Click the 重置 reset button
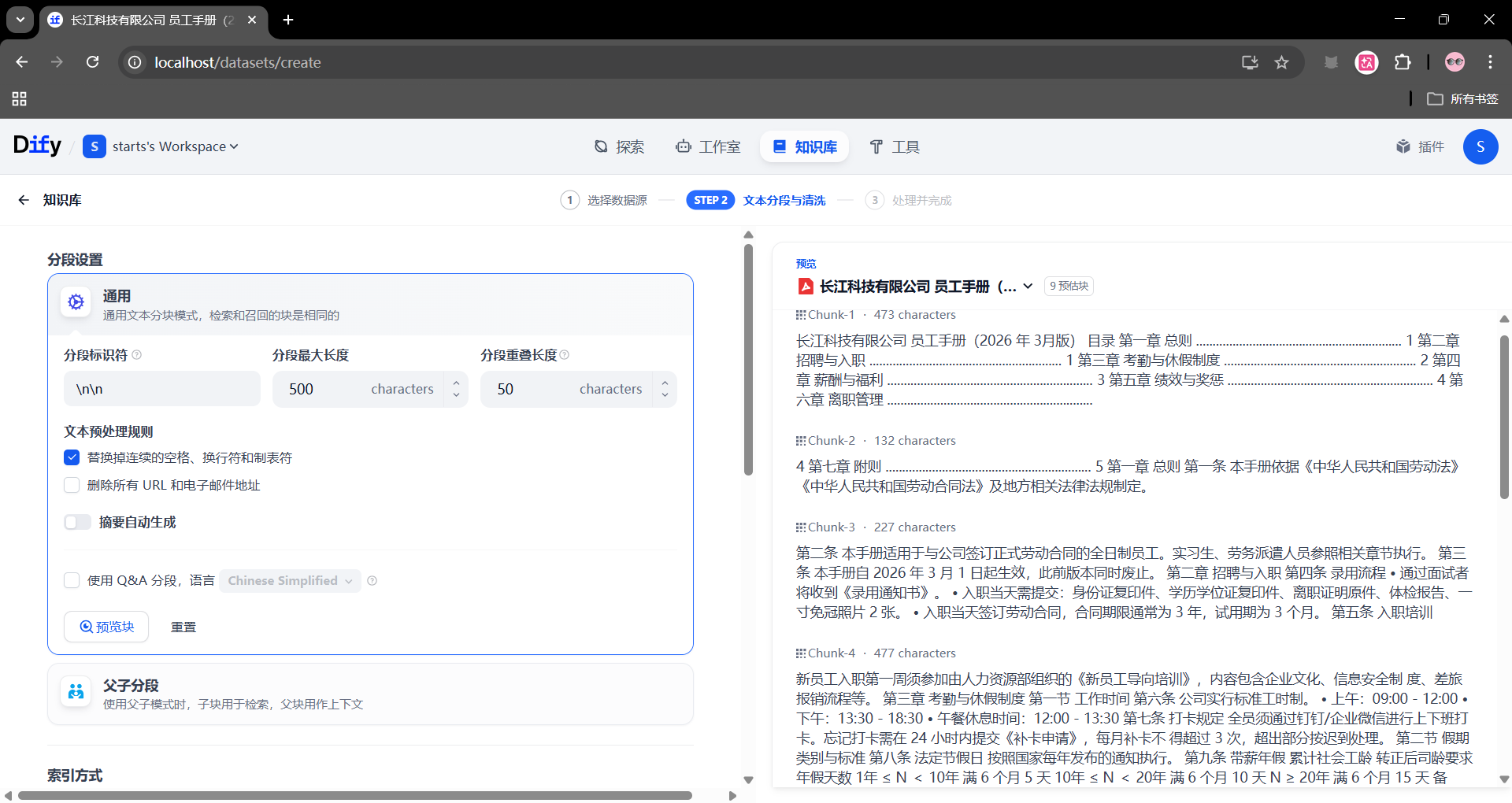The width and height of the screenshot is (1512, 803). 183,627
